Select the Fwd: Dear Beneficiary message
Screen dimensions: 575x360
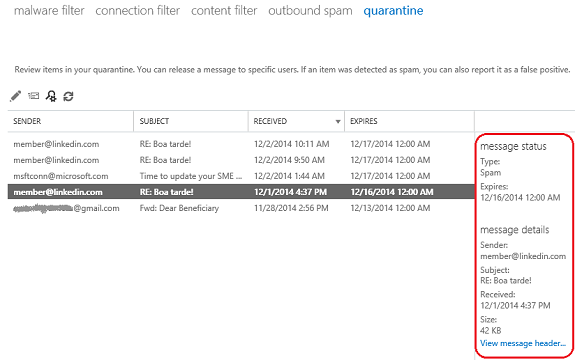click(x=241, y=208)
